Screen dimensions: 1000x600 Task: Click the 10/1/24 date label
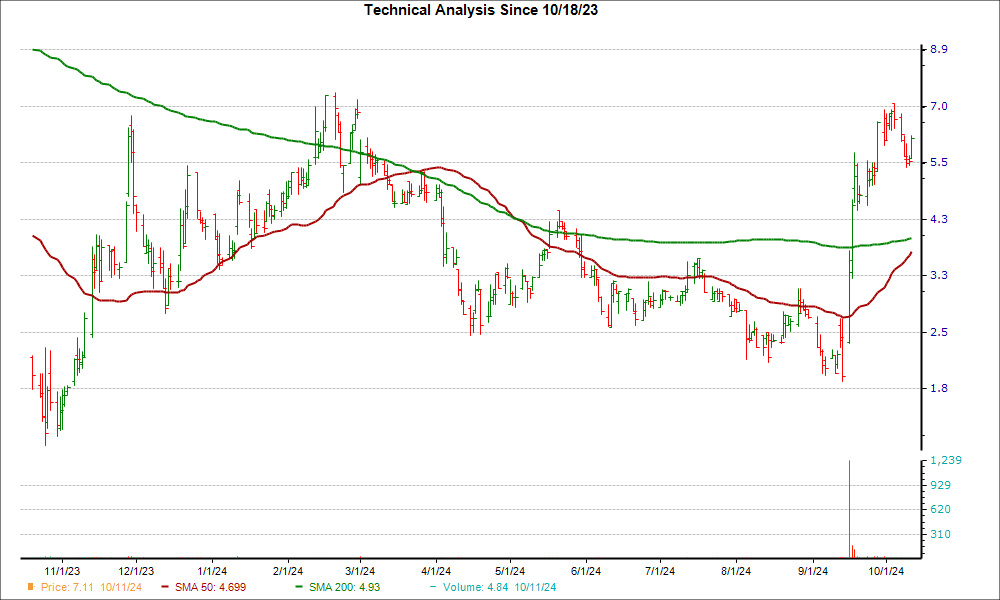pos(886,571)
